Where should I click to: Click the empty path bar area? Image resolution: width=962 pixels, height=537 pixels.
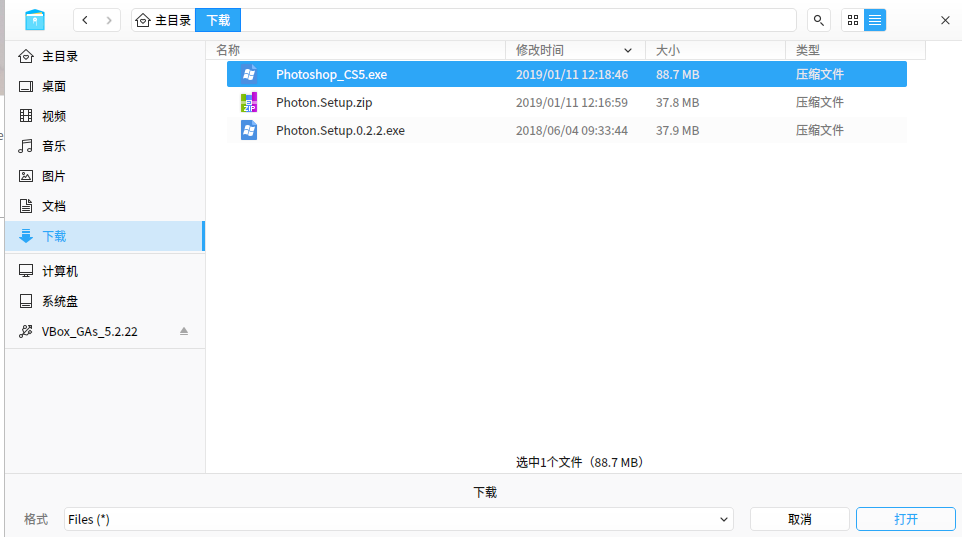[518, 20]
